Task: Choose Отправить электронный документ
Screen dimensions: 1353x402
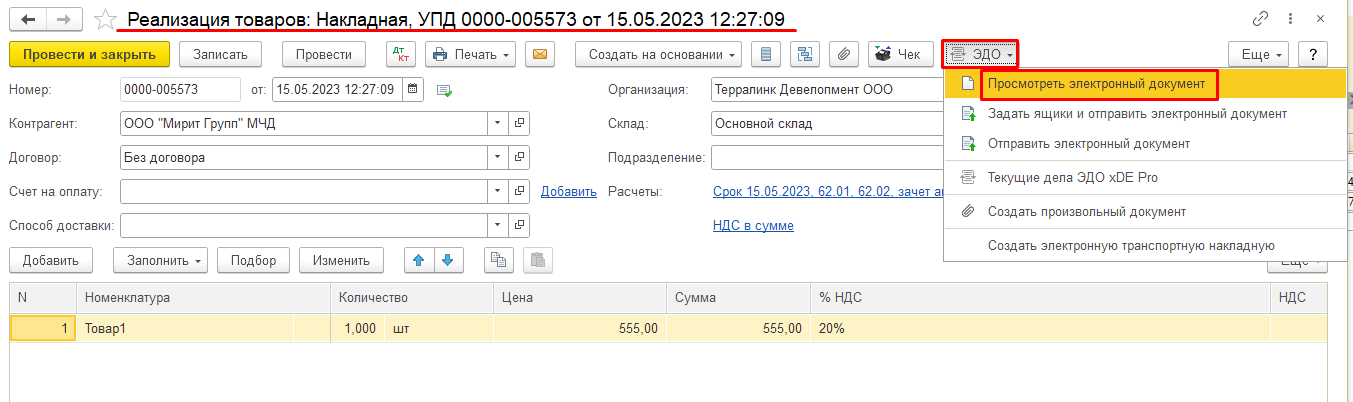Action: point(1088,143)
